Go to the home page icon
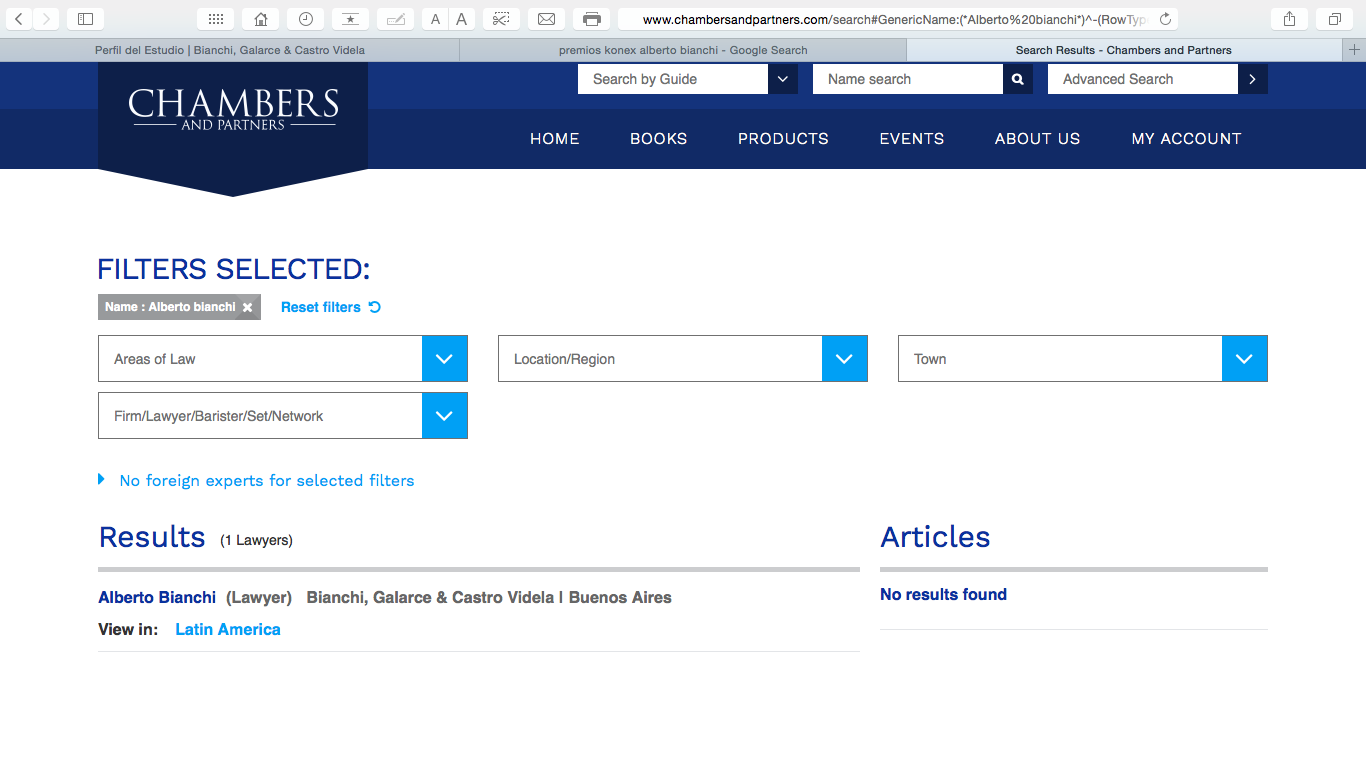 coord(261,19)
